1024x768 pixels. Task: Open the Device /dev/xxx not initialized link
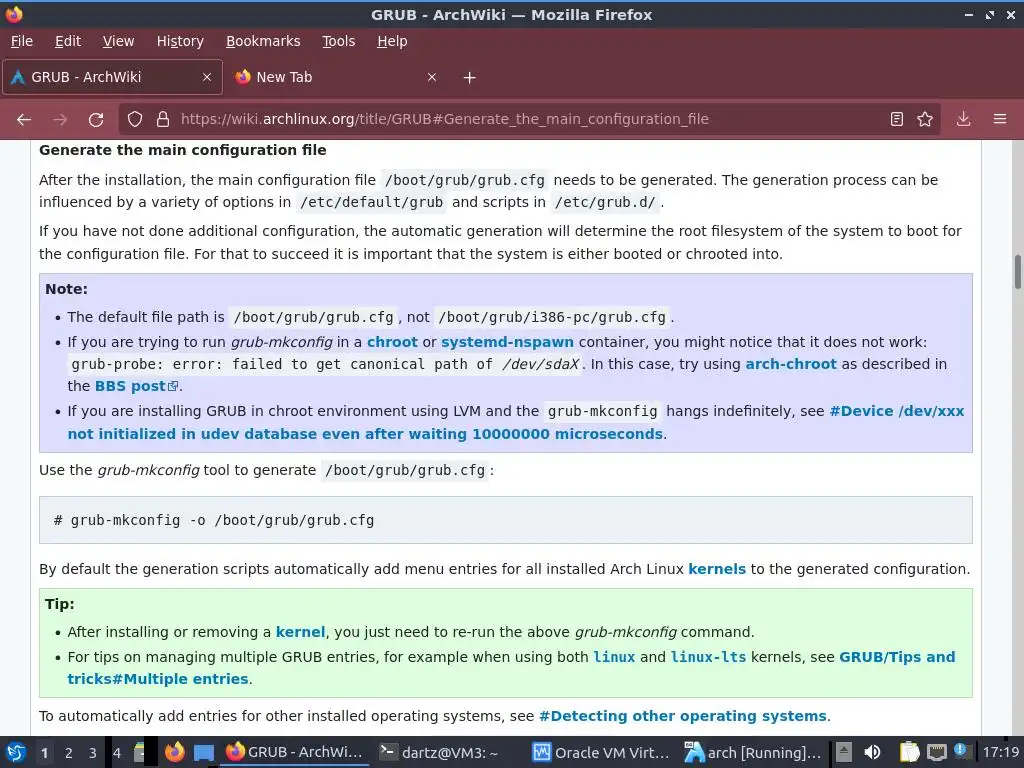point(516,423)
